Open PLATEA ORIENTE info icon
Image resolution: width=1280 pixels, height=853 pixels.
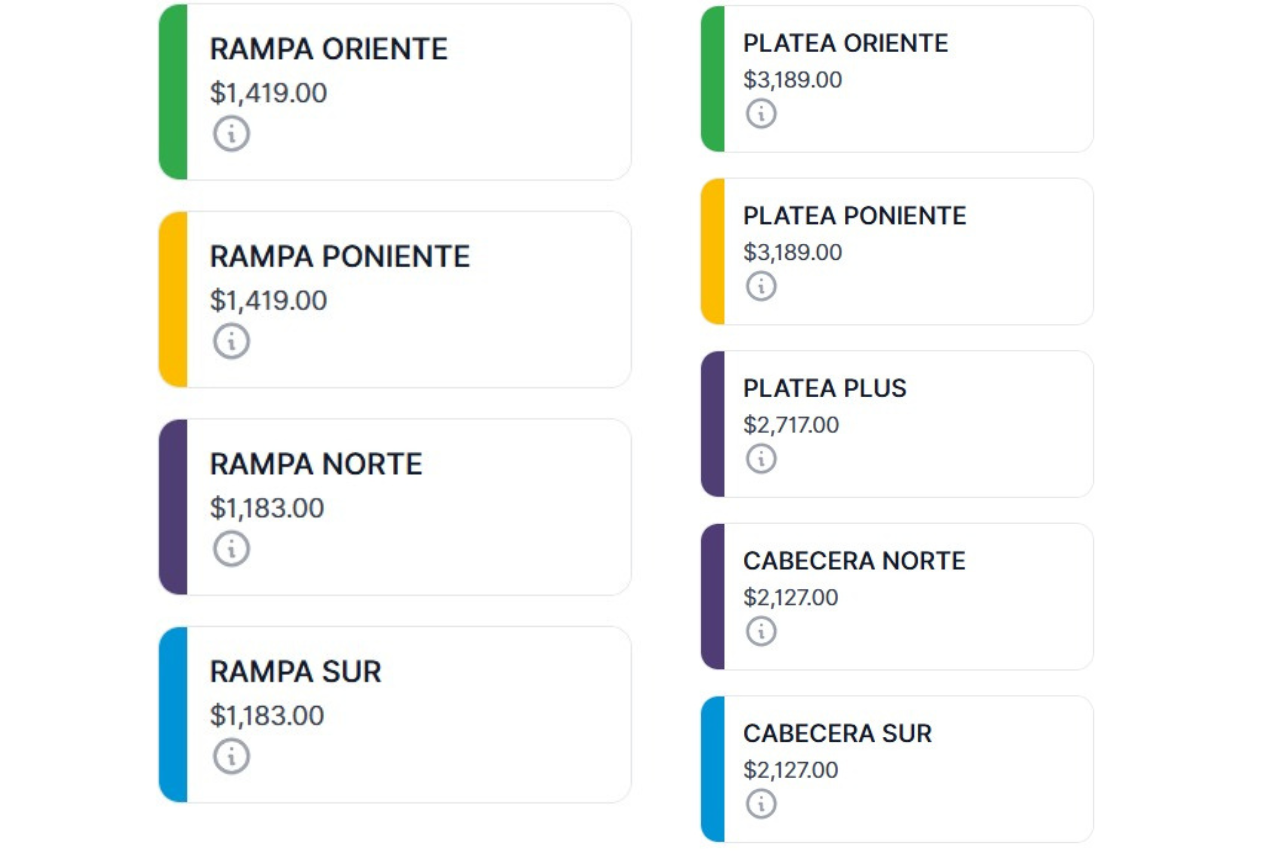tap(761, 114)
